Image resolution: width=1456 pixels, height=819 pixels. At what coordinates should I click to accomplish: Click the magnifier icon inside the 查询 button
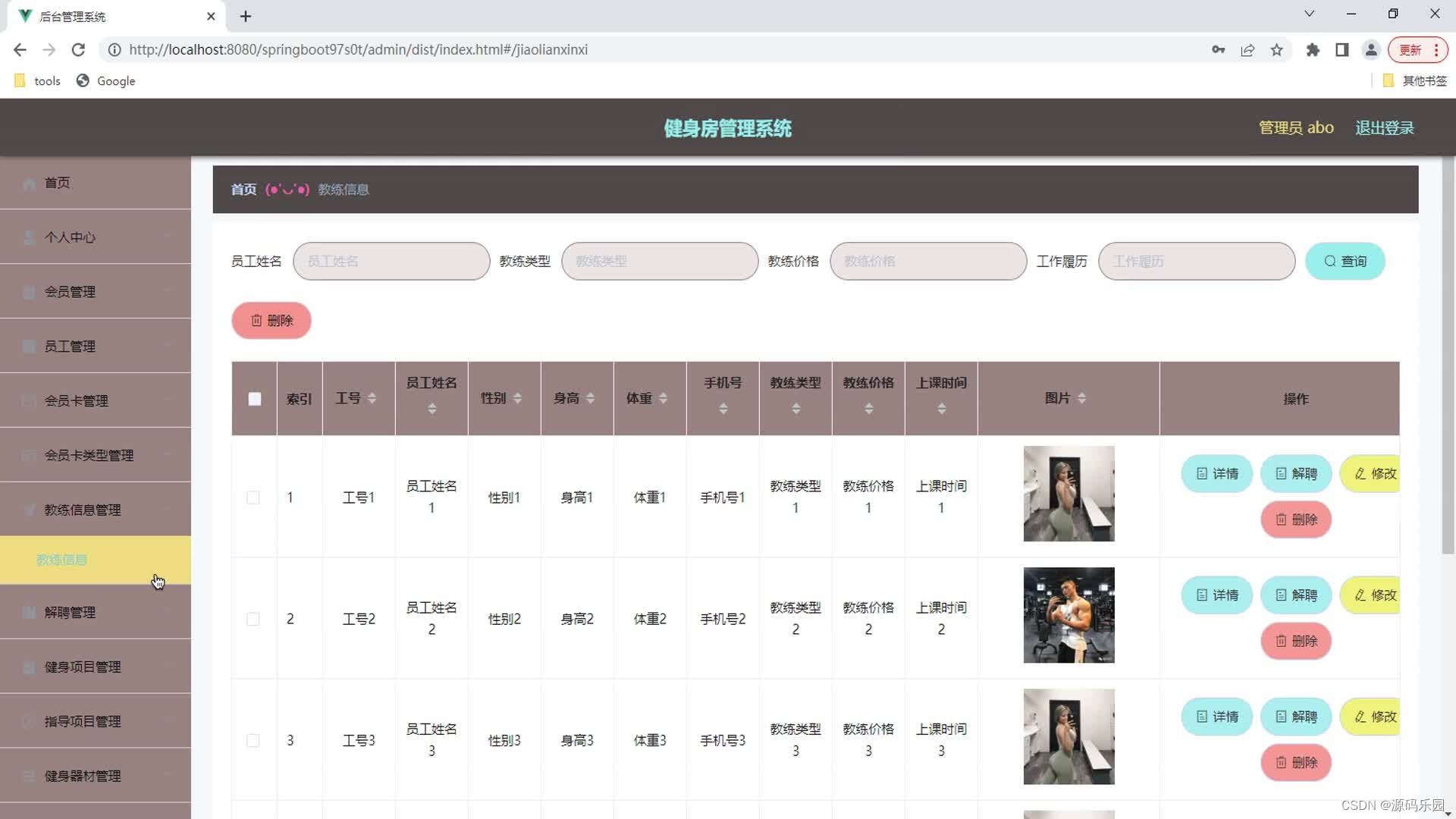point(1329,261)
